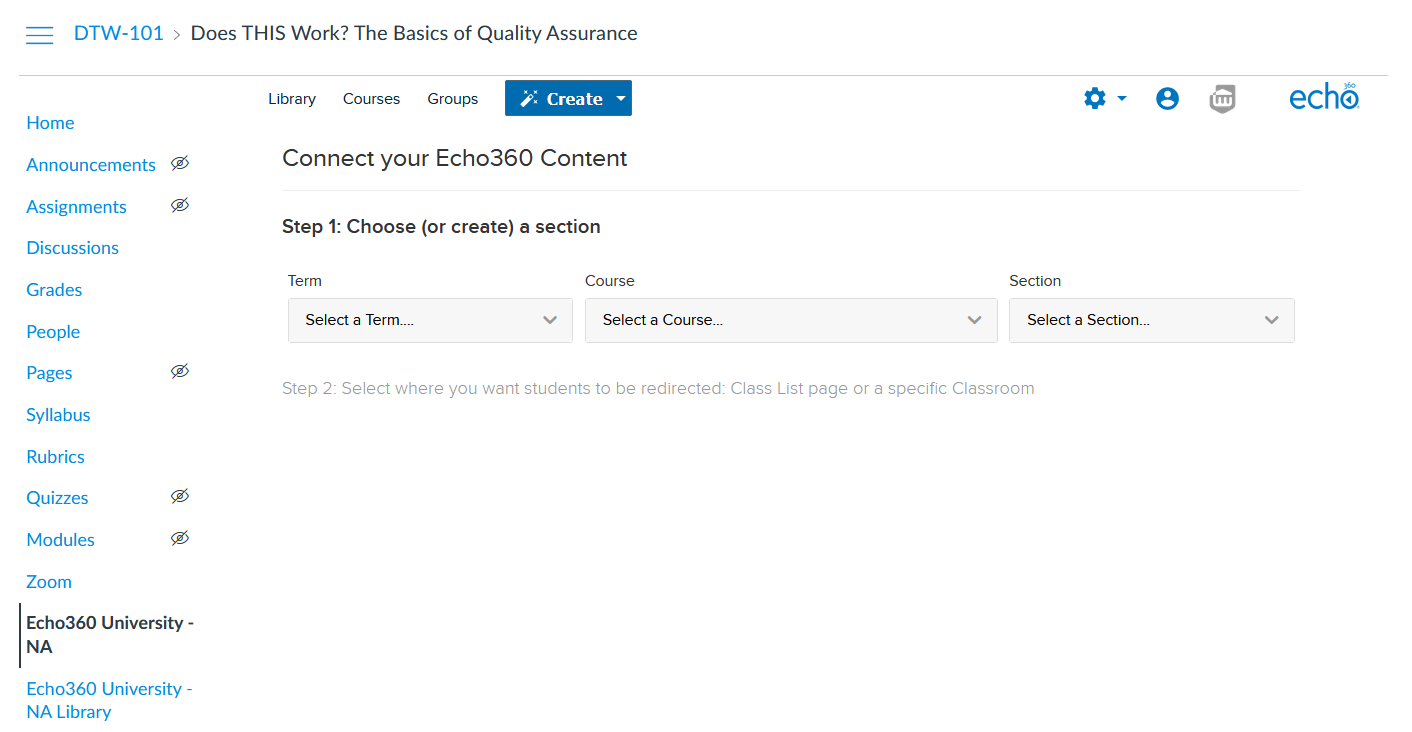Image resolution: width=1412 pixels, height=732 pixels.
Task: Switch to the Courses tab
Action: (371, 99)
